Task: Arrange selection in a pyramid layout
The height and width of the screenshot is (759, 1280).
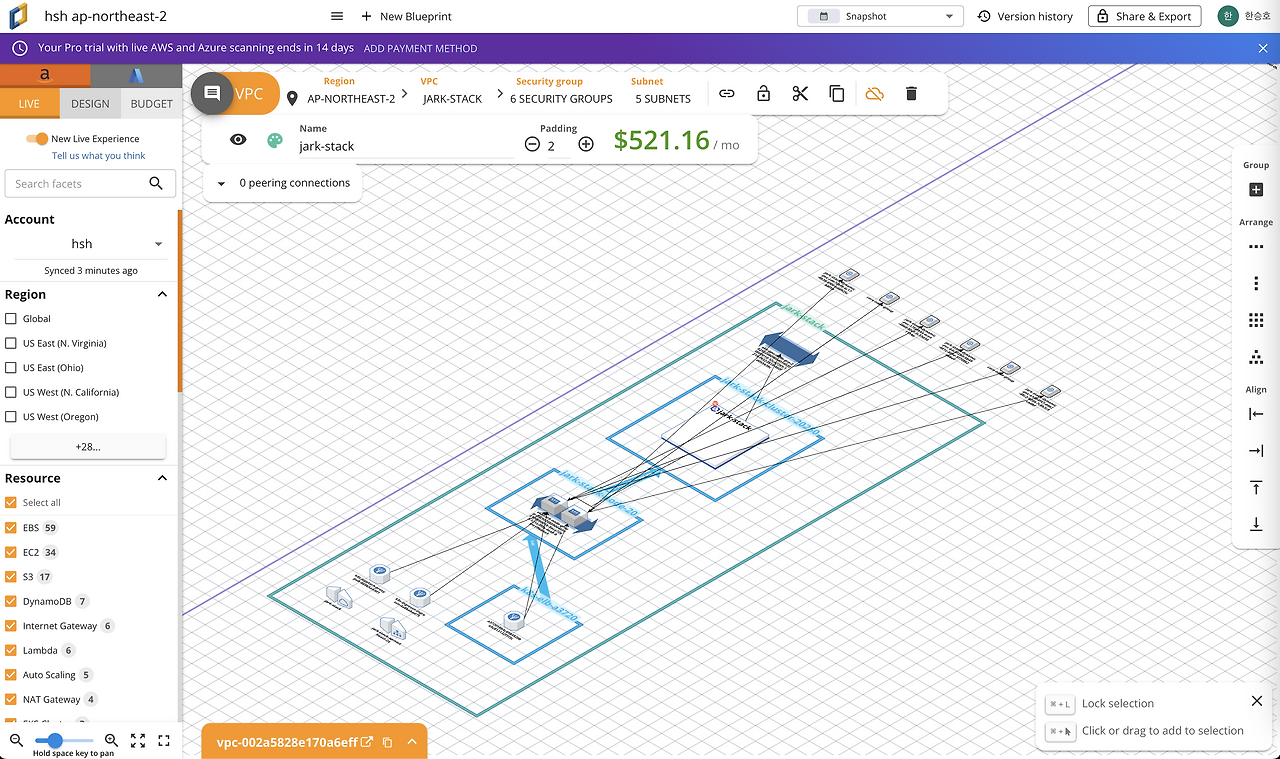Action: [x=1256, y=357]
